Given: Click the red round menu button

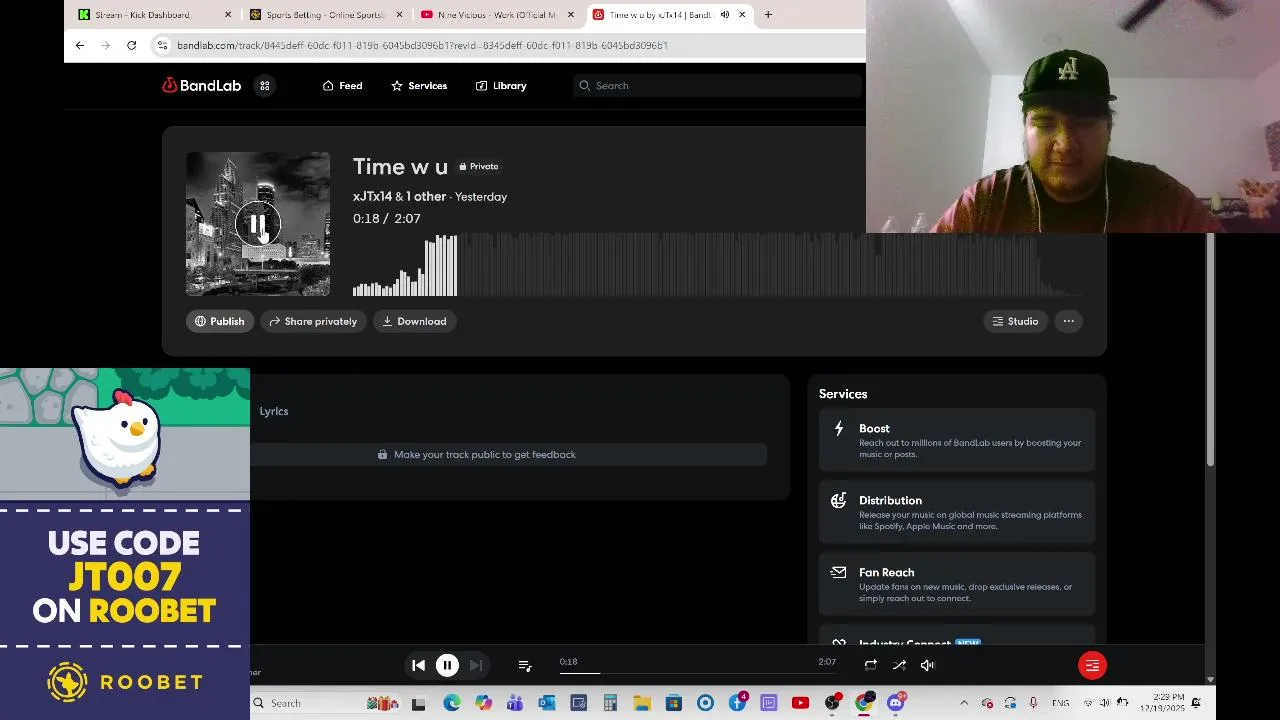Looking at the screenshot, I should [x=1092, y=665].
